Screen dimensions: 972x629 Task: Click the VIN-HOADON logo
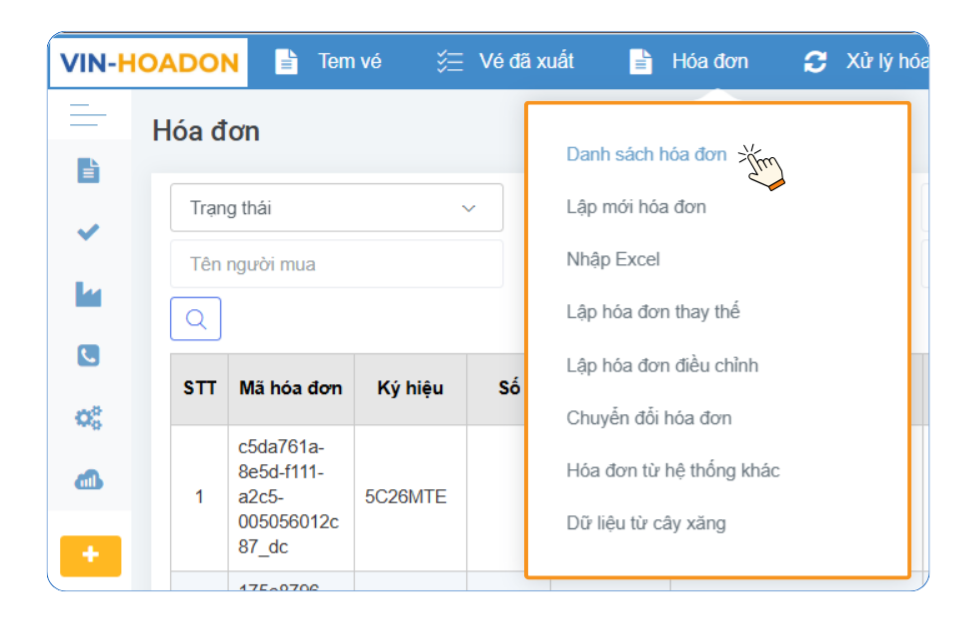149,63
